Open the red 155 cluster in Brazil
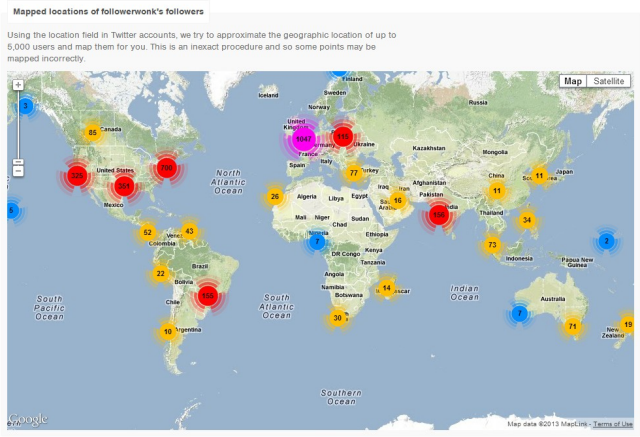Screen dimensions: 640x437 click(208, 296)
